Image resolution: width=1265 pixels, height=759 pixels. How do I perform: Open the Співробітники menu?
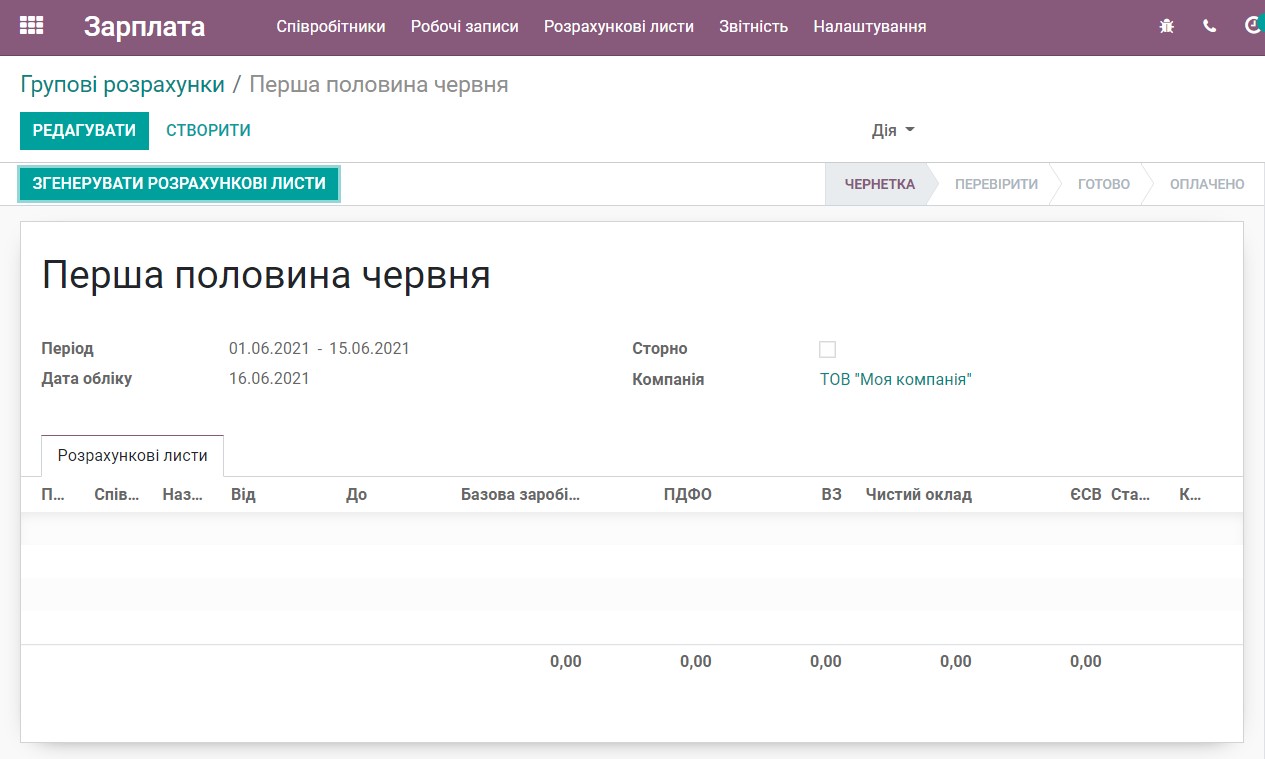click(331, 27)
